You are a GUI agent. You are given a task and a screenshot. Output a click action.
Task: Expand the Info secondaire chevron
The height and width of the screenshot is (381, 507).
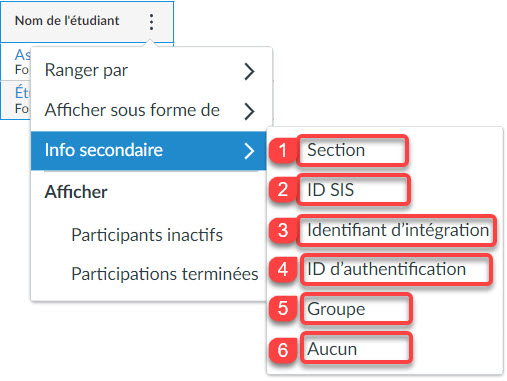(249, 151)
